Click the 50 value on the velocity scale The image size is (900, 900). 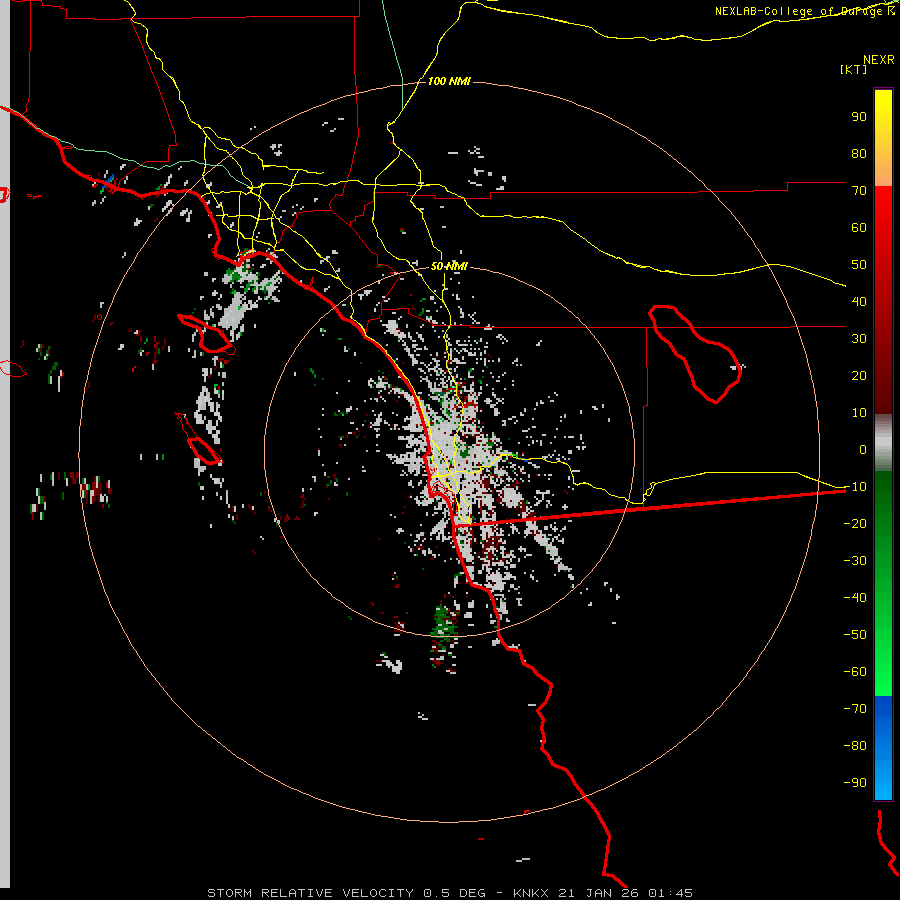pos(859,265)
